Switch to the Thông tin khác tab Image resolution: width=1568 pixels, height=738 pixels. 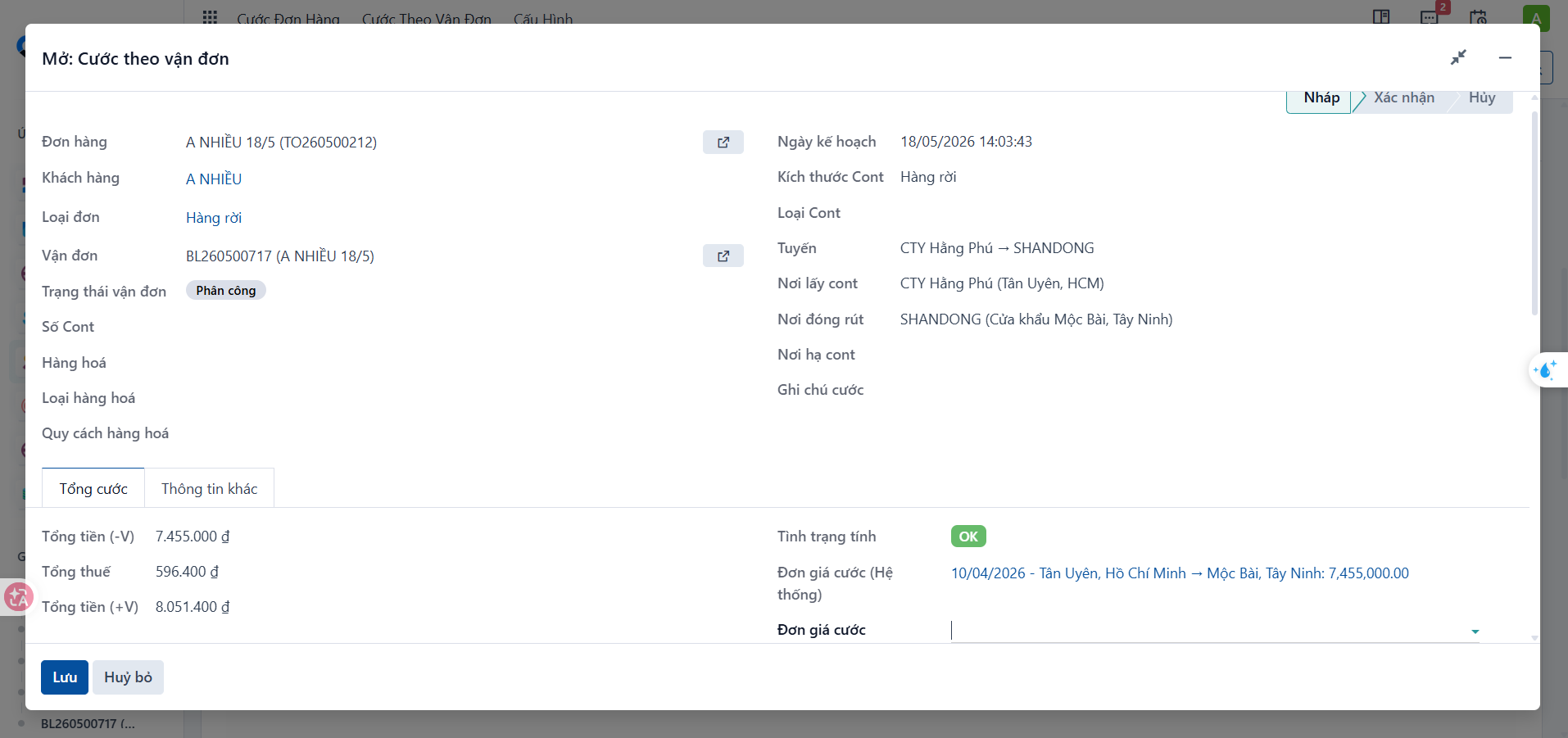209,488
